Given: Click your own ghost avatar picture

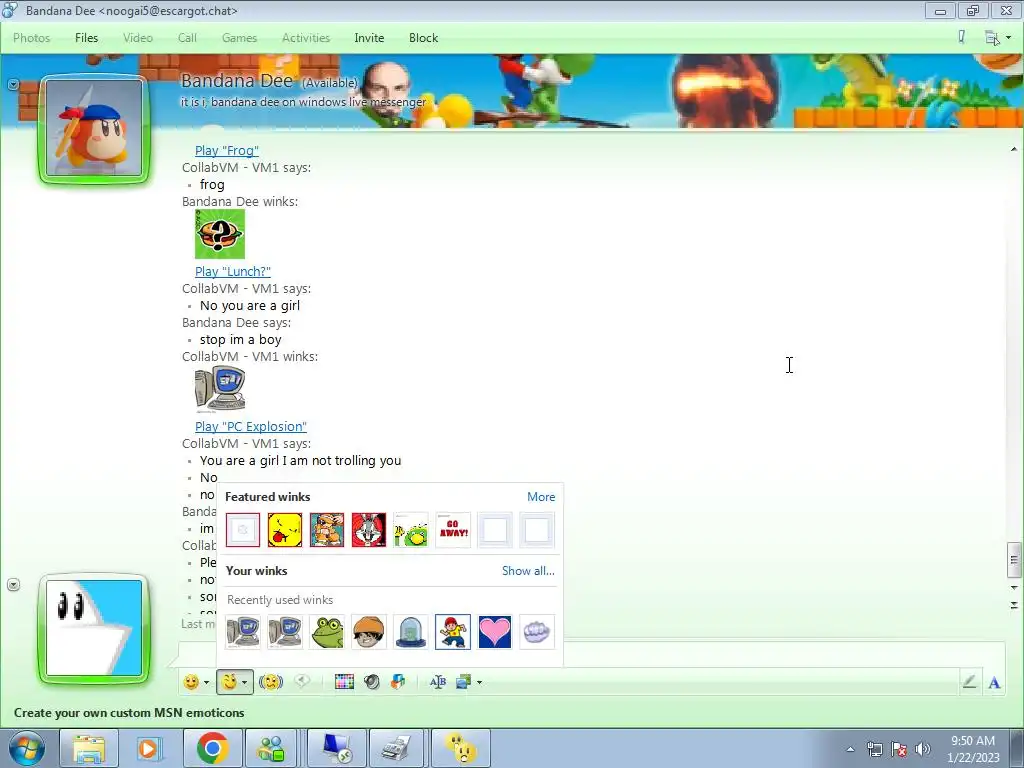Looking at the screenshot, I should point(94,628).
